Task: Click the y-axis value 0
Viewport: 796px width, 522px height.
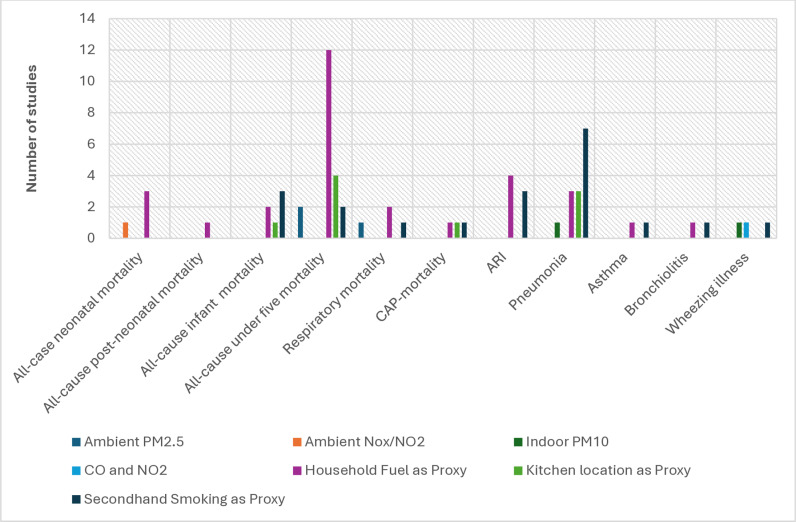Action: tap(91, 238)
